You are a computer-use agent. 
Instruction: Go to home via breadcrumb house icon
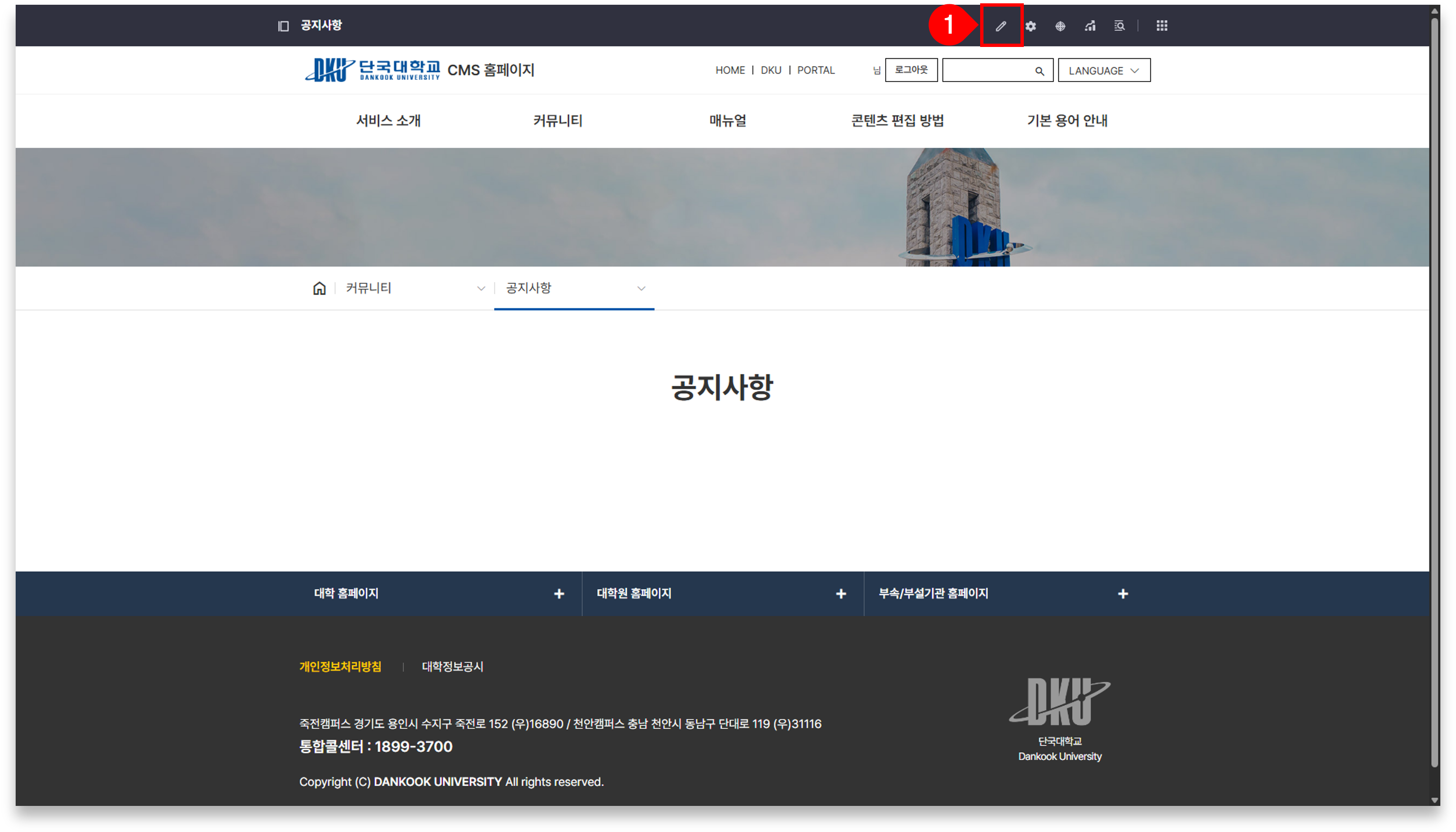click(x=319, y=288)
